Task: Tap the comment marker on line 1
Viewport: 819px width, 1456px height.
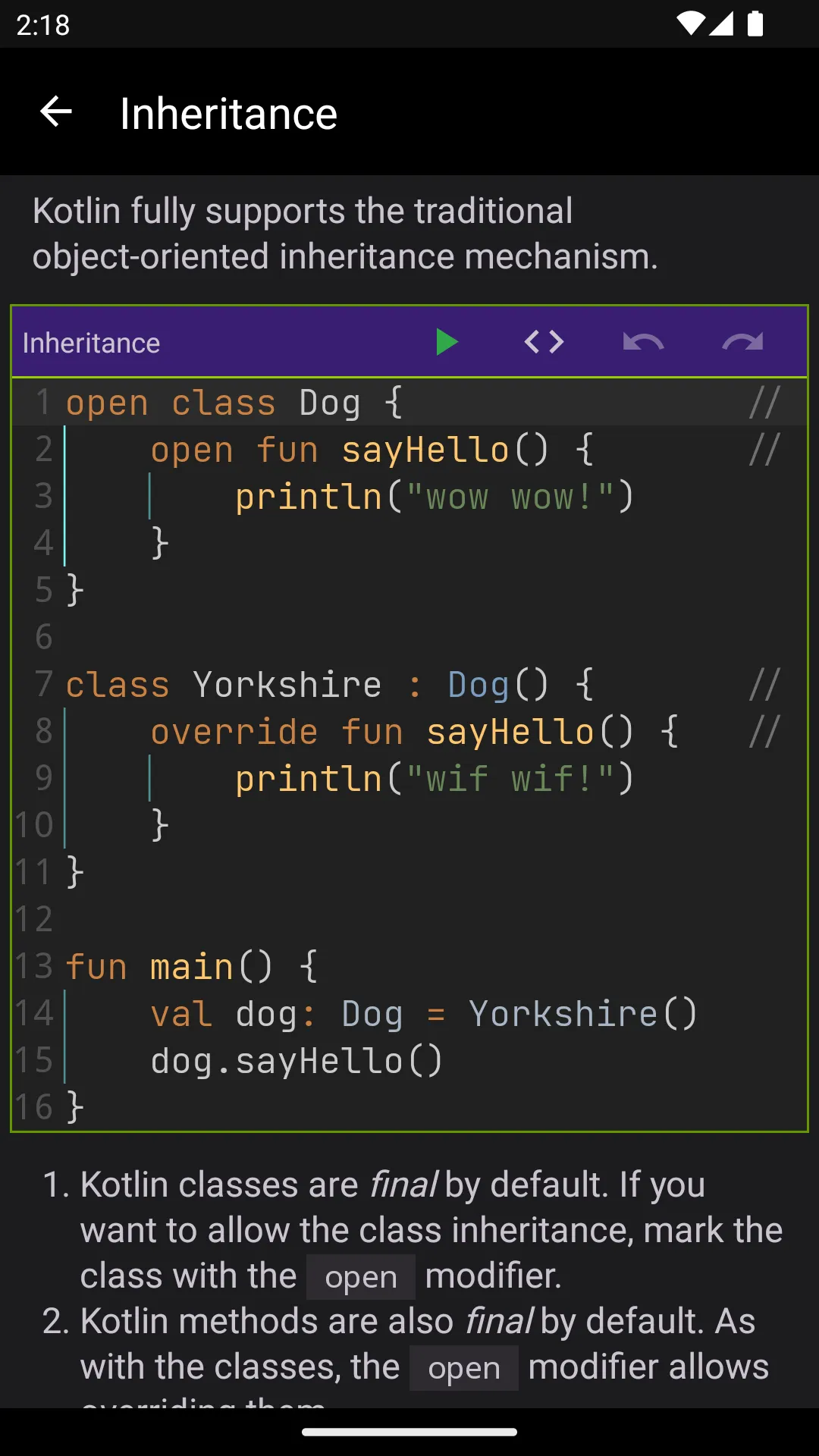Action: pyautogui.click(x=764, y=403)
